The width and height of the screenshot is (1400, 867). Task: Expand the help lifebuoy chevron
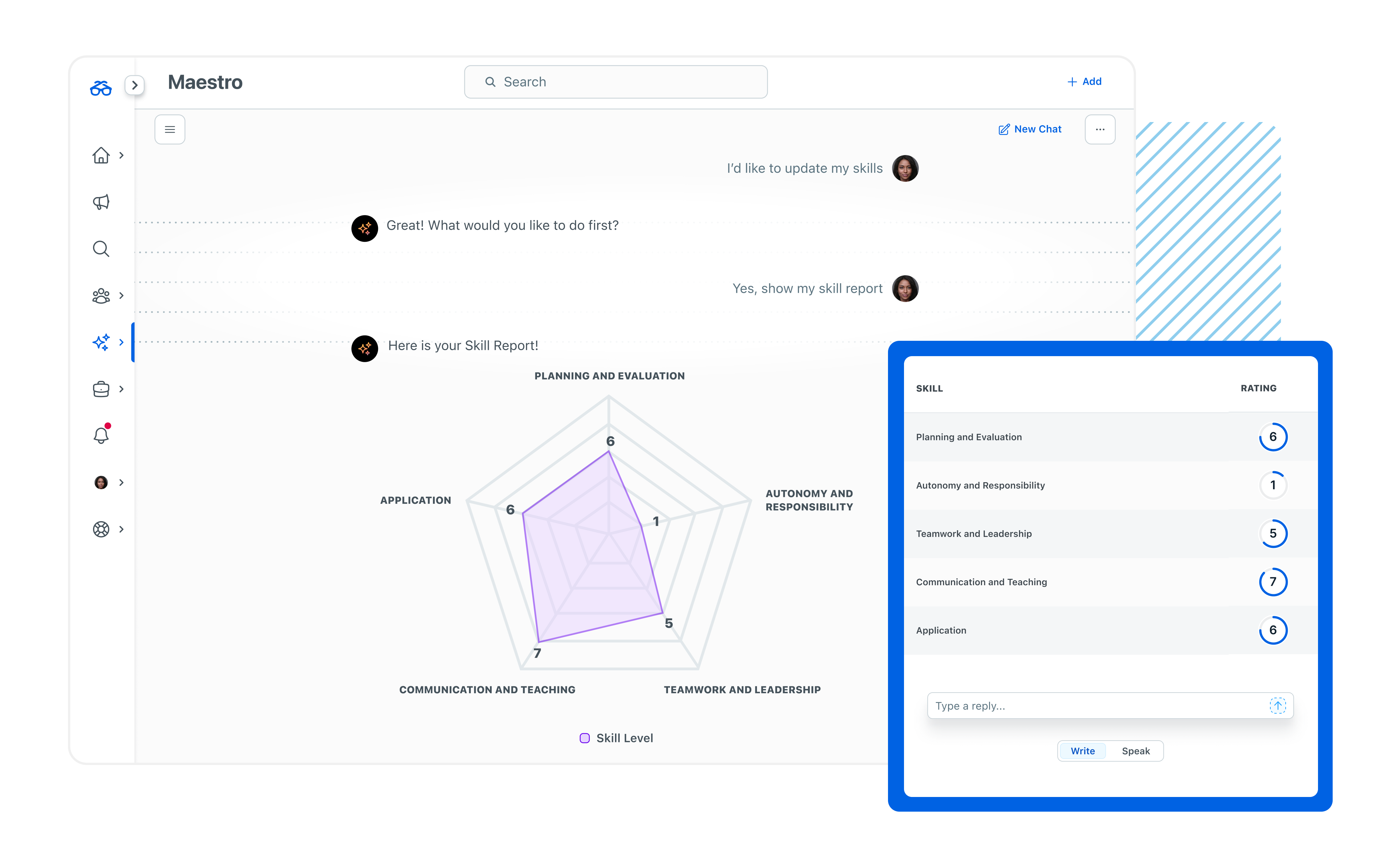pos(121,529)
